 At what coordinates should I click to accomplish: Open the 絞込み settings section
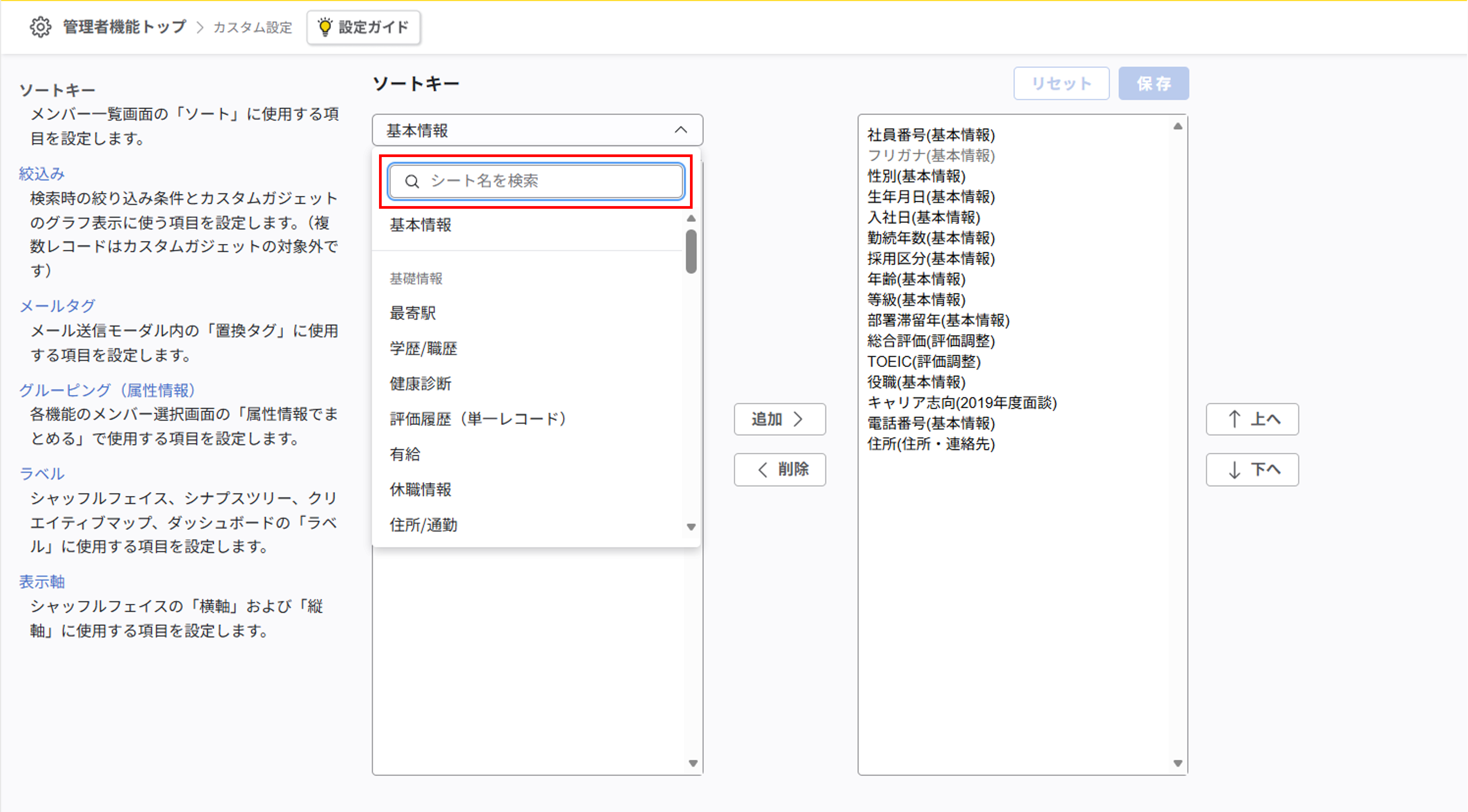[x=42, y=174]
